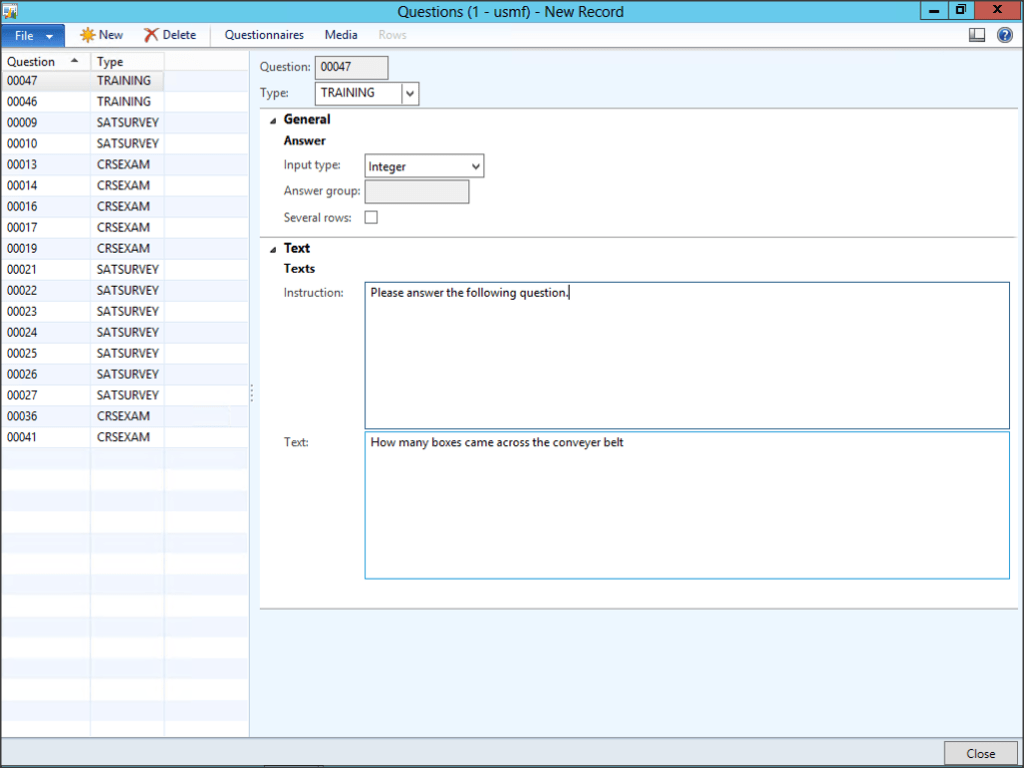Open Help via the question mark icon
Screen dimensions: 1024x768
coord(1005,34)
